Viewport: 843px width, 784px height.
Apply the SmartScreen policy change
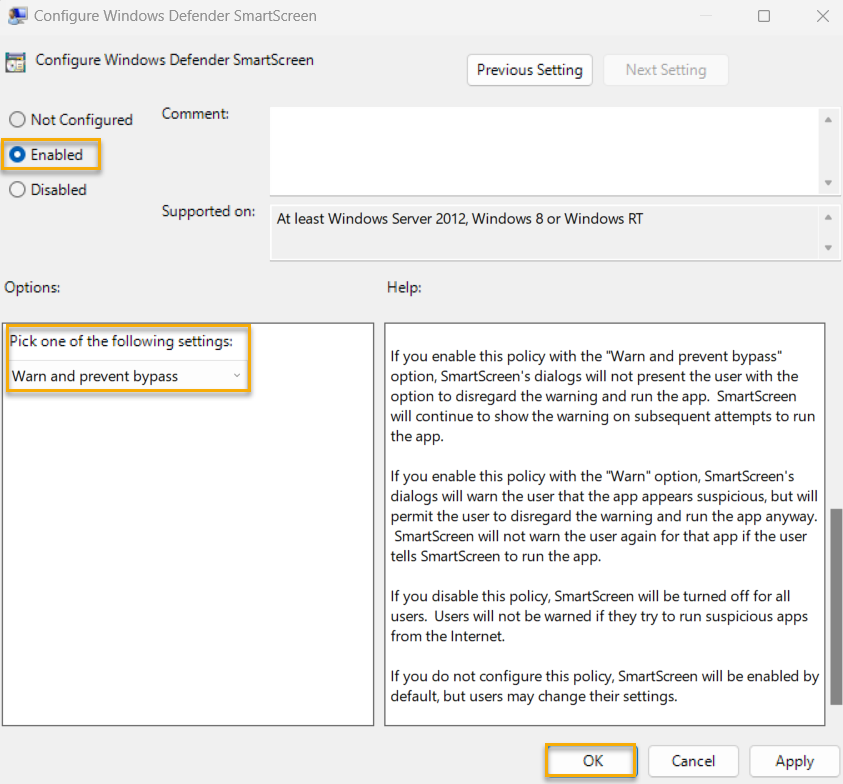click(794, 761)
